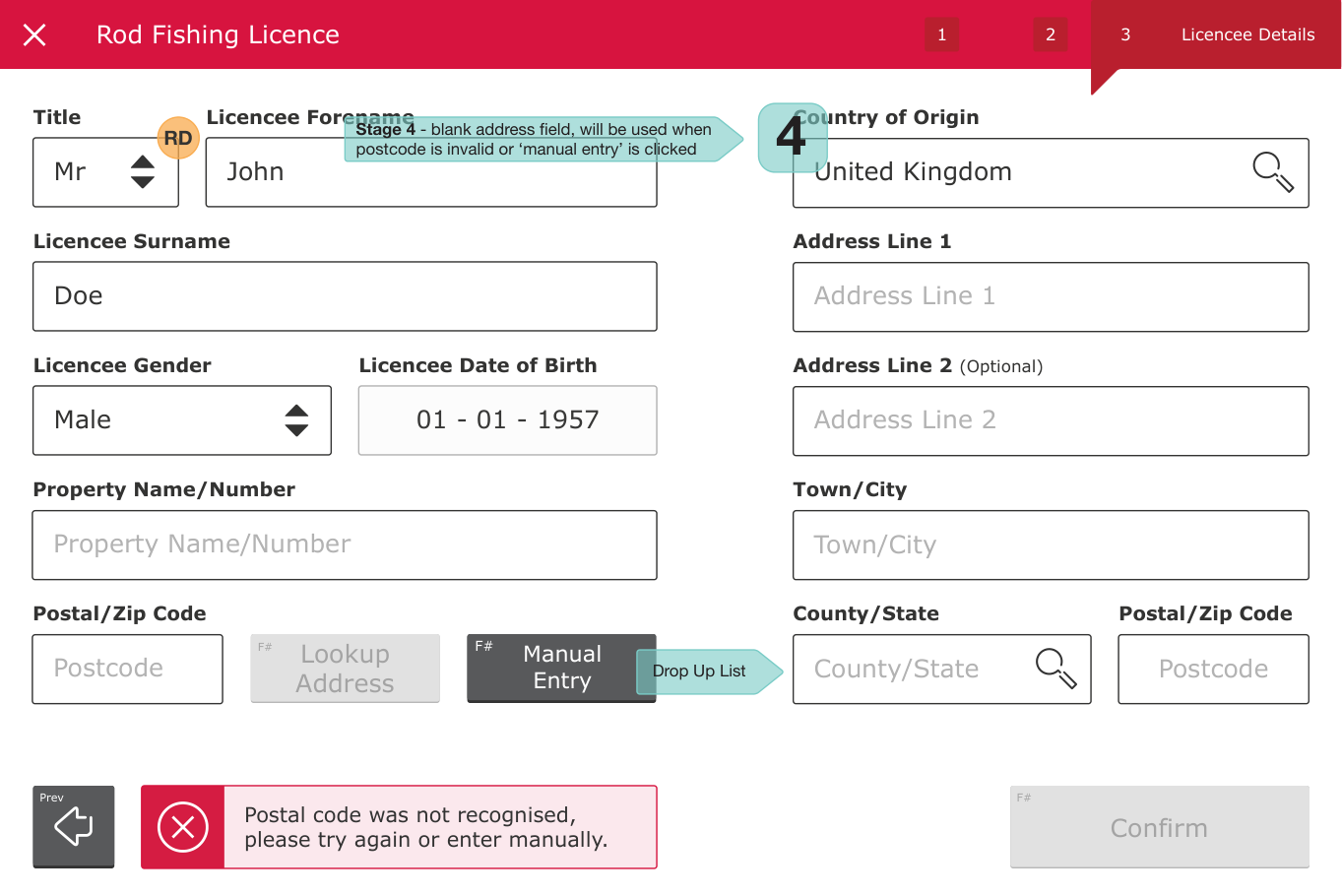Click the Town/City field

(1051, 544)
